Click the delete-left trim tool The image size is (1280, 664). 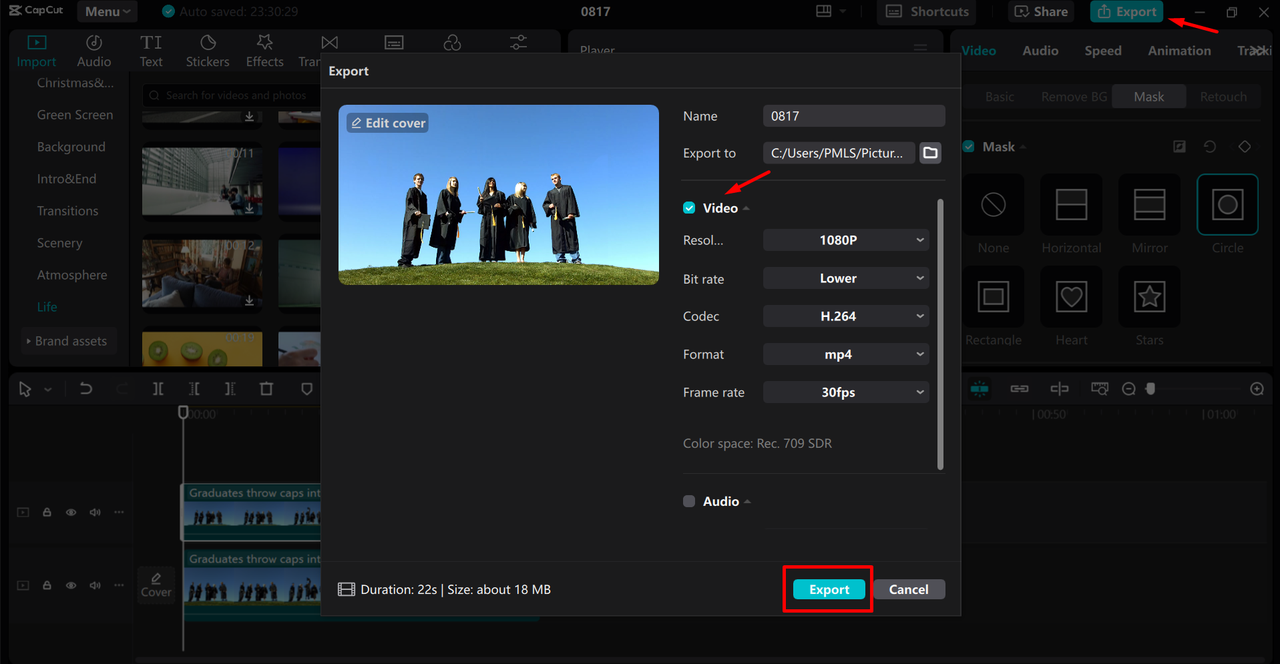tap(194, 389)
